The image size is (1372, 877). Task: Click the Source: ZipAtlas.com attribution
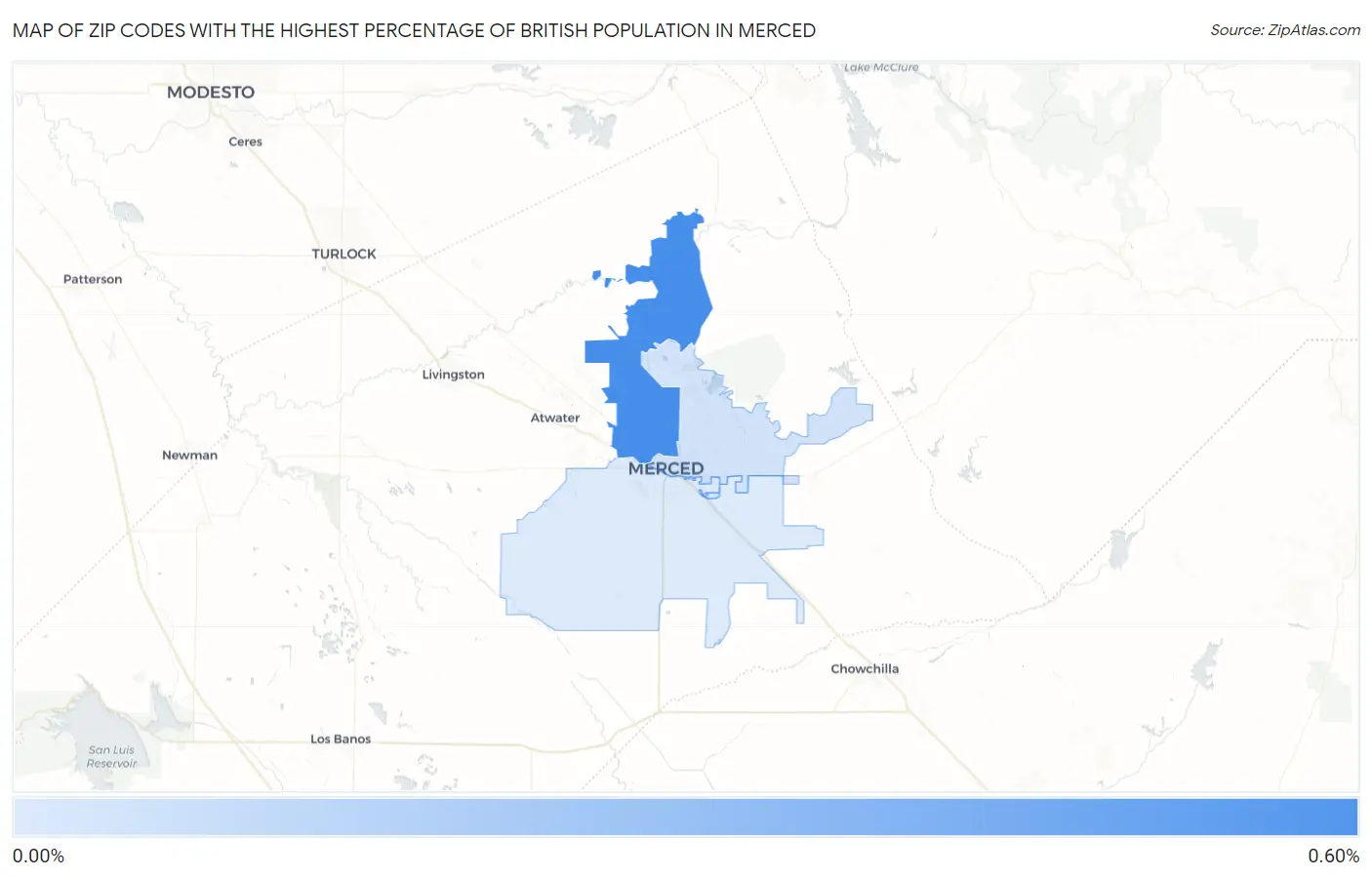tap(1285, 30)
